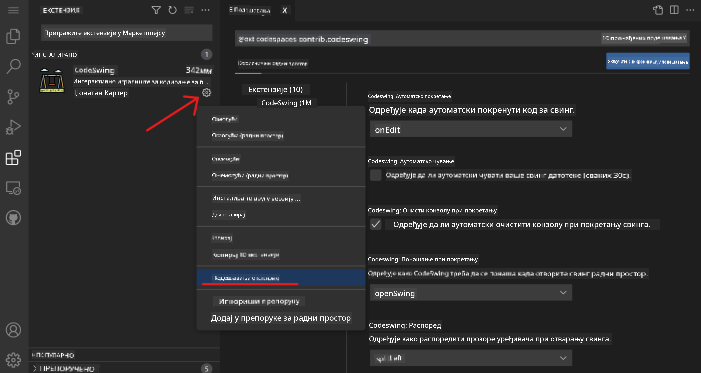Click the CodeSwing manage gear icon
Viewport: 701px width, 373px height.
click(x=206, y=93)
